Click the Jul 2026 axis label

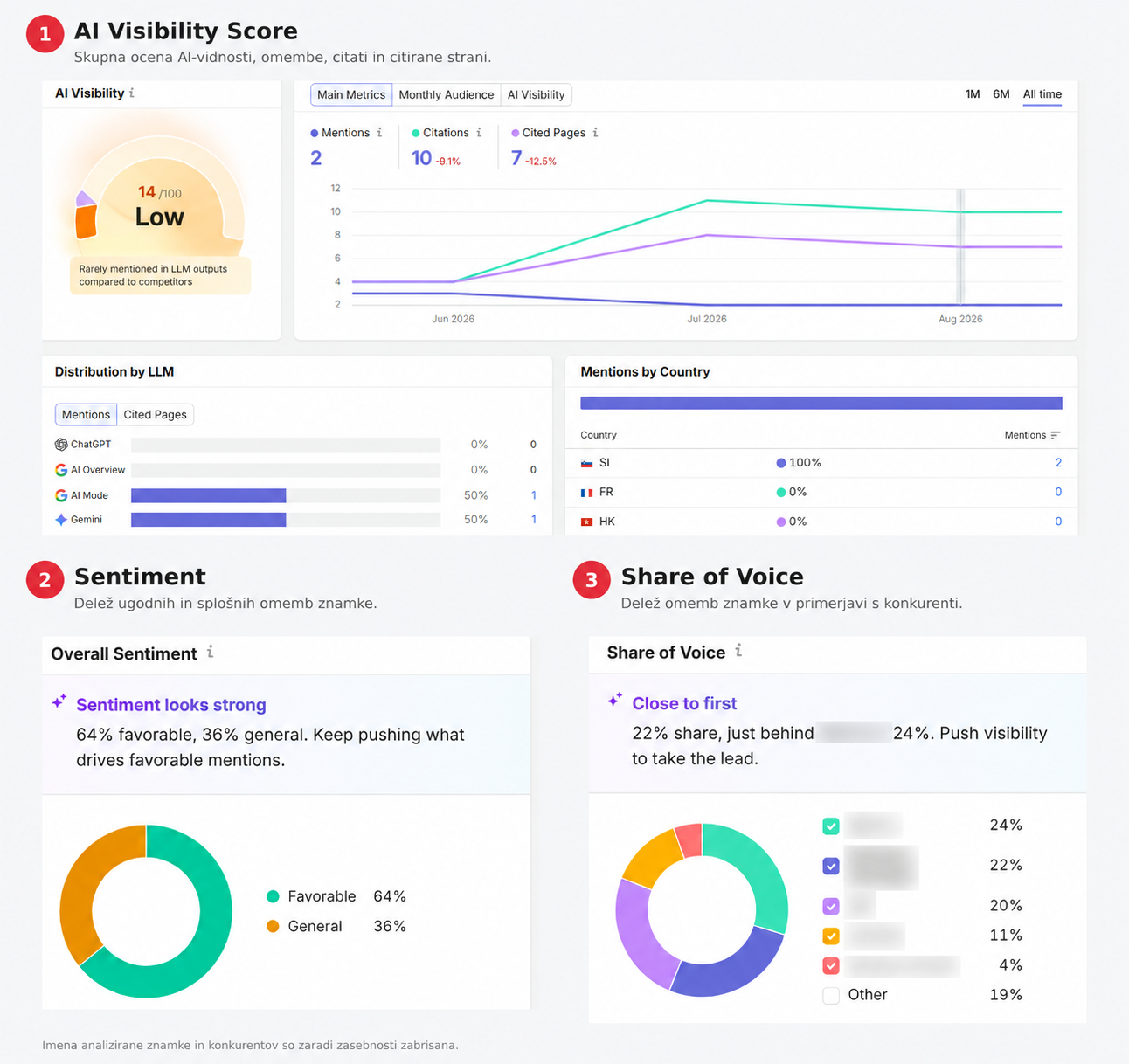point(707,319)
